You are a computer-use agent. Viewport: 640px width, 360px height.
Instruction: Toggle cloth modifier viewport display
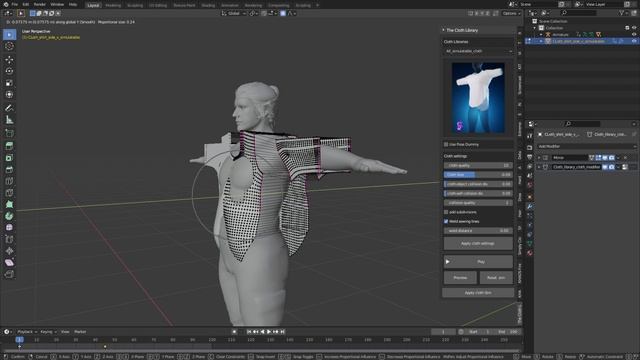(605, 167)
